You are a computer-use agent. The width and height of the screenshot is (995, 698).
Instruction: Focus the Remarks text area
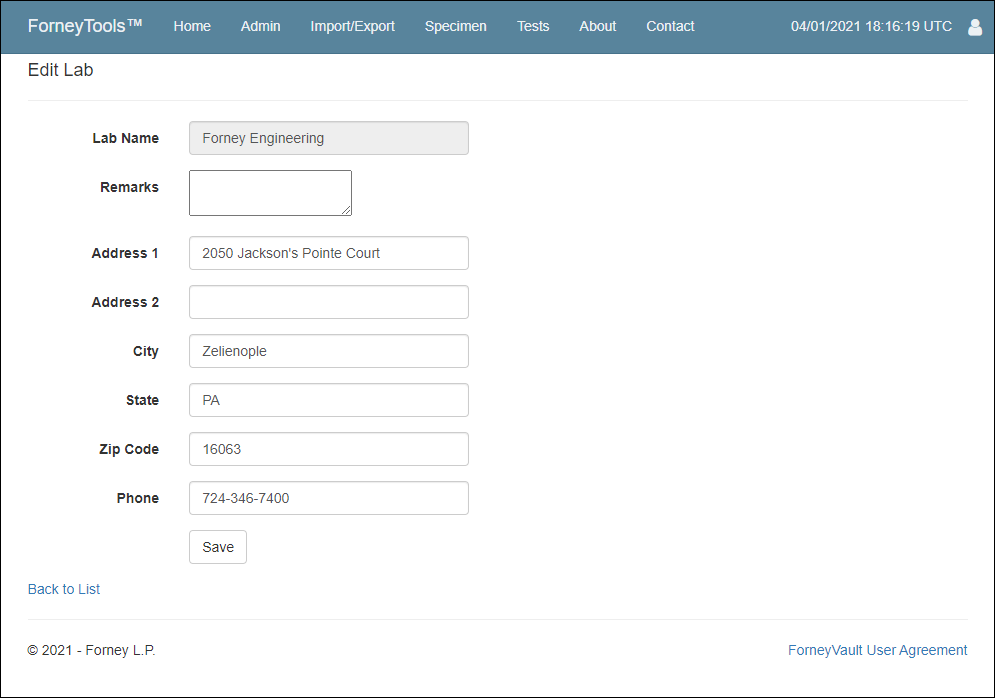(x=270, y=193)
